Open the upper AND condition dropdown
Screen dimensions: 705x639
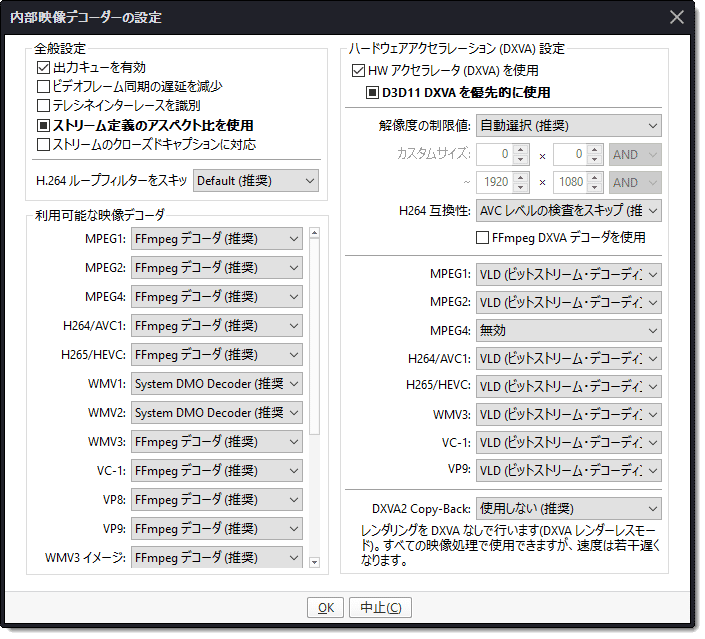tap(635, 155)
